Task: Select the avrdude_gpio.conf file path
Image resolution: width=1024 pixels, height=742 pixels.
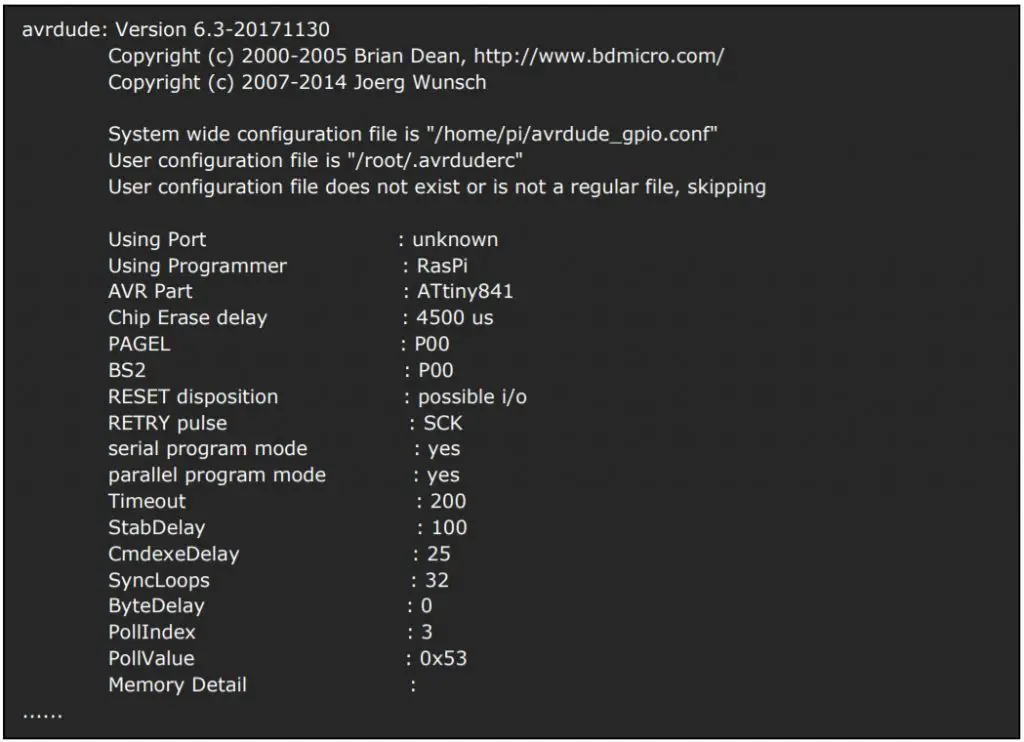Action: tap(572, 135)
